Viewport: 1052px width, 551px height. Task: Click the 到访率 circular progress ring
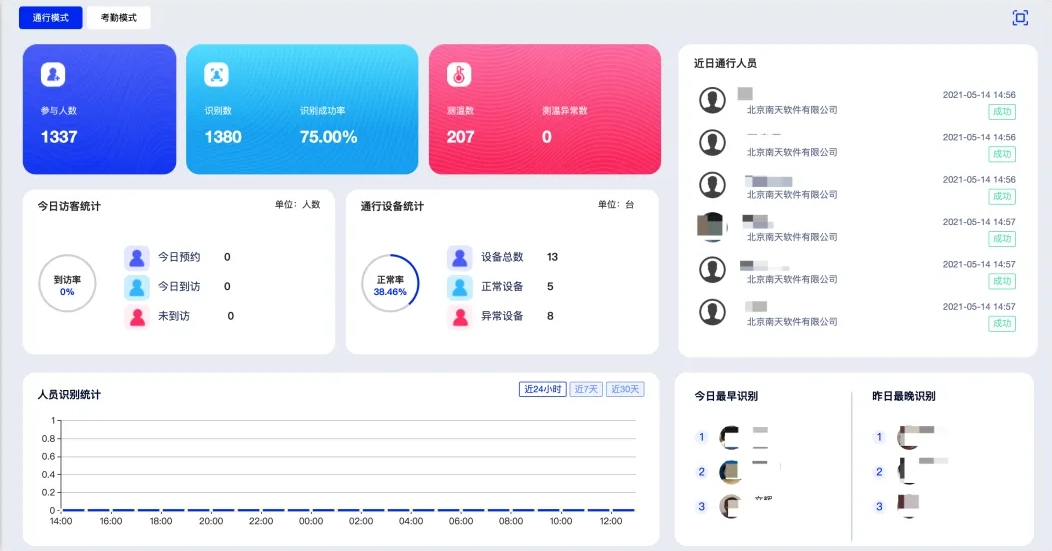coord(67,284)
